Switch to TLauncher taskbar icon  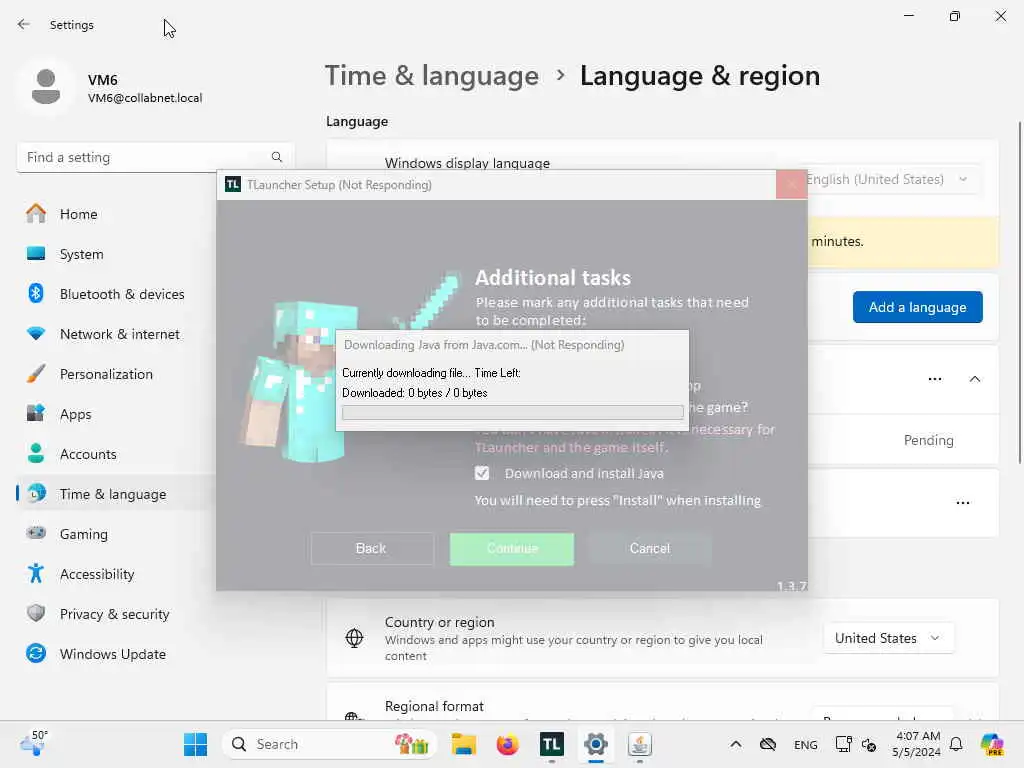[552, 744]
